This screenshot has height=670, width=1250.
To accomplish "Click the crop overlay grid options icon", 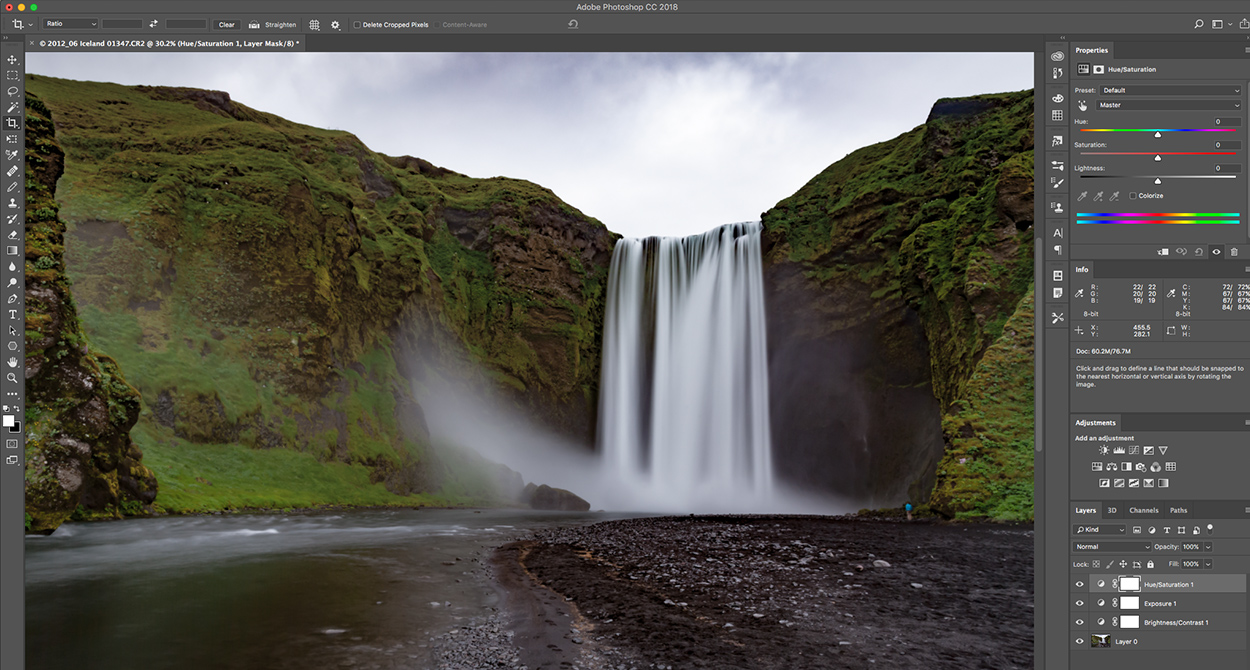I will coord(314,24).
